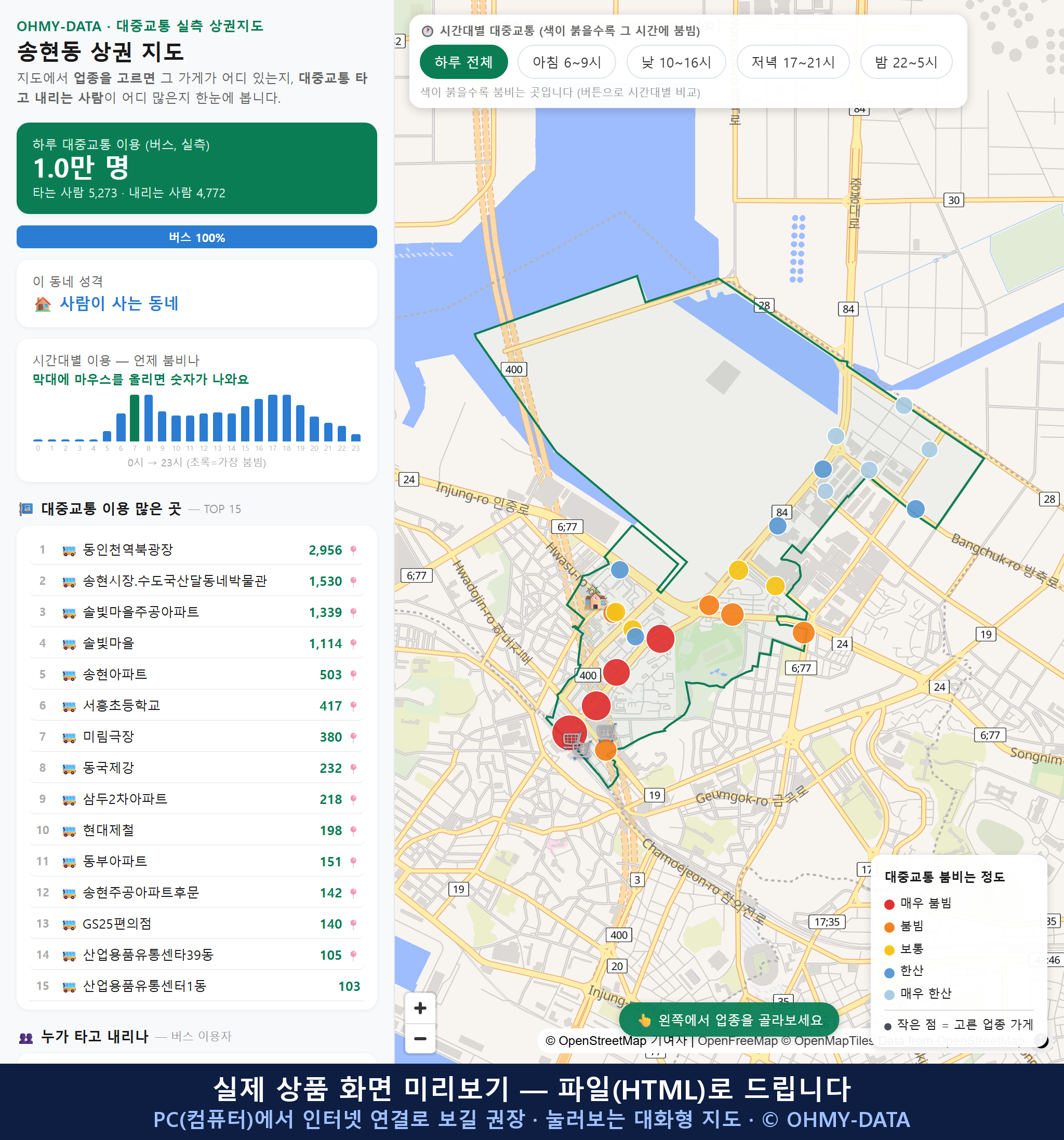This screenshot has width=1064, height=1140.
Task: Click the ridership value 103
Action: 349,986
